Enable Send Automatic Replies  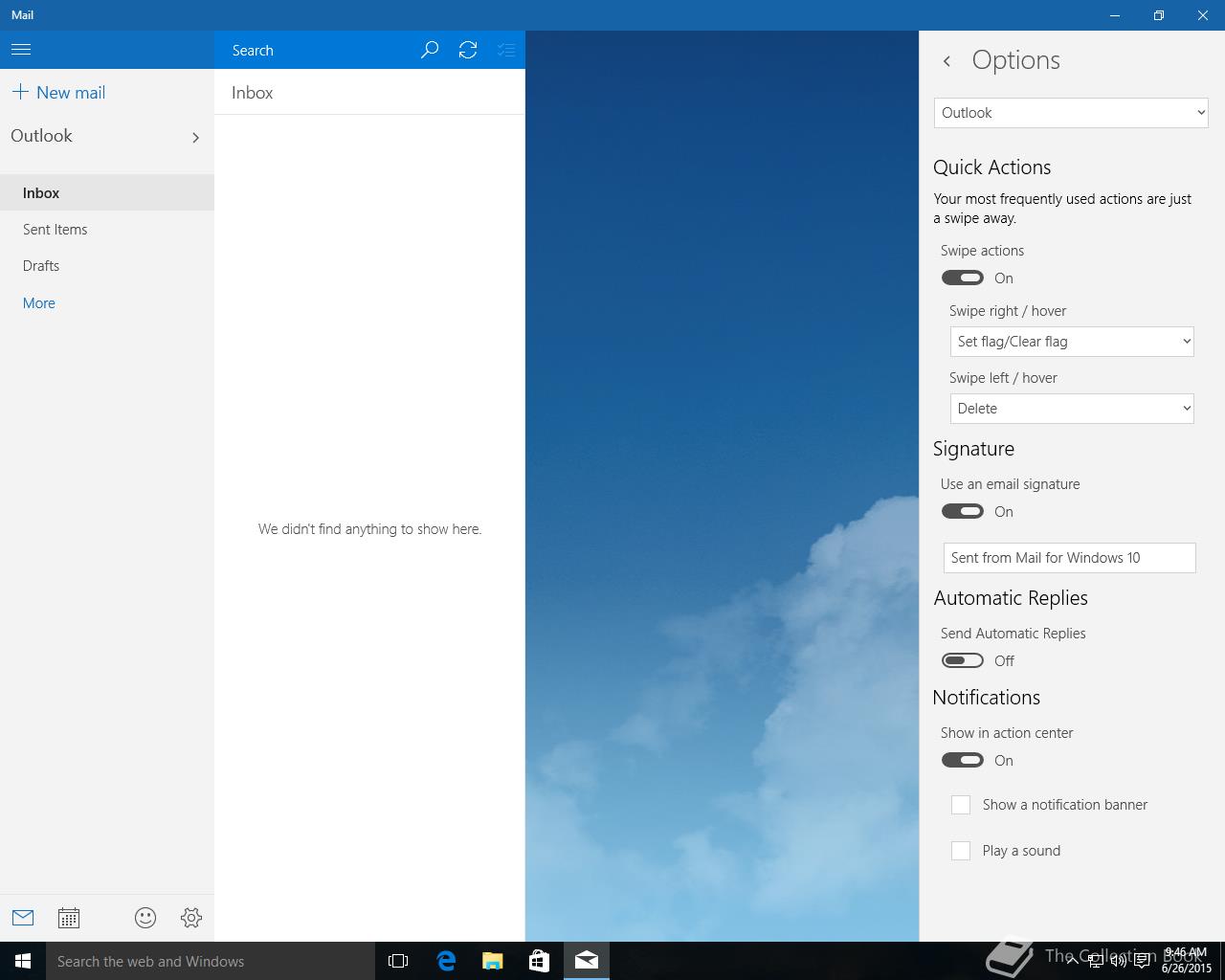pyautogui.click(x=962, y=661)
